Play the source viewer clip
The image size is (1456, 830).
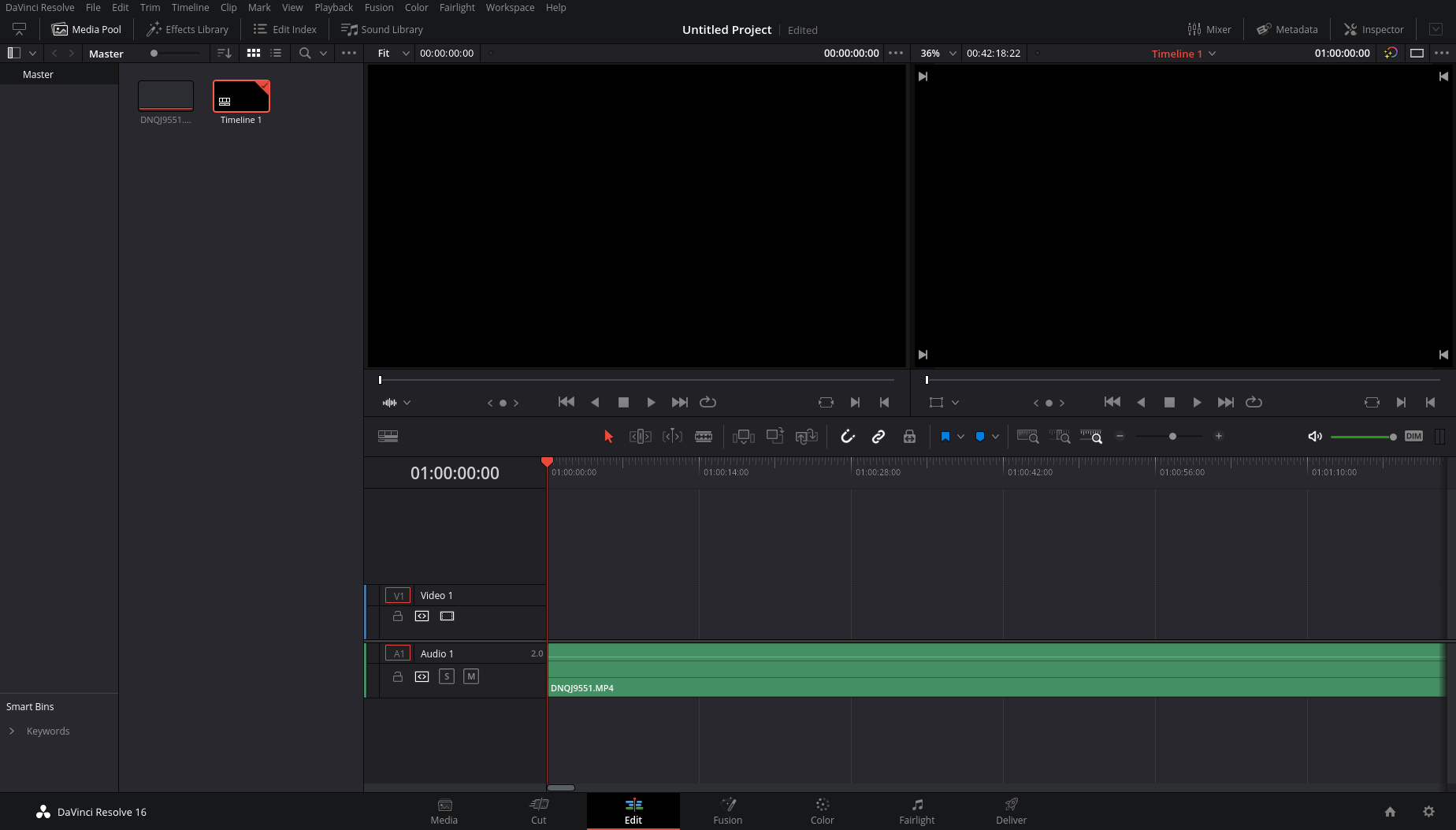(x=651, y=402)
